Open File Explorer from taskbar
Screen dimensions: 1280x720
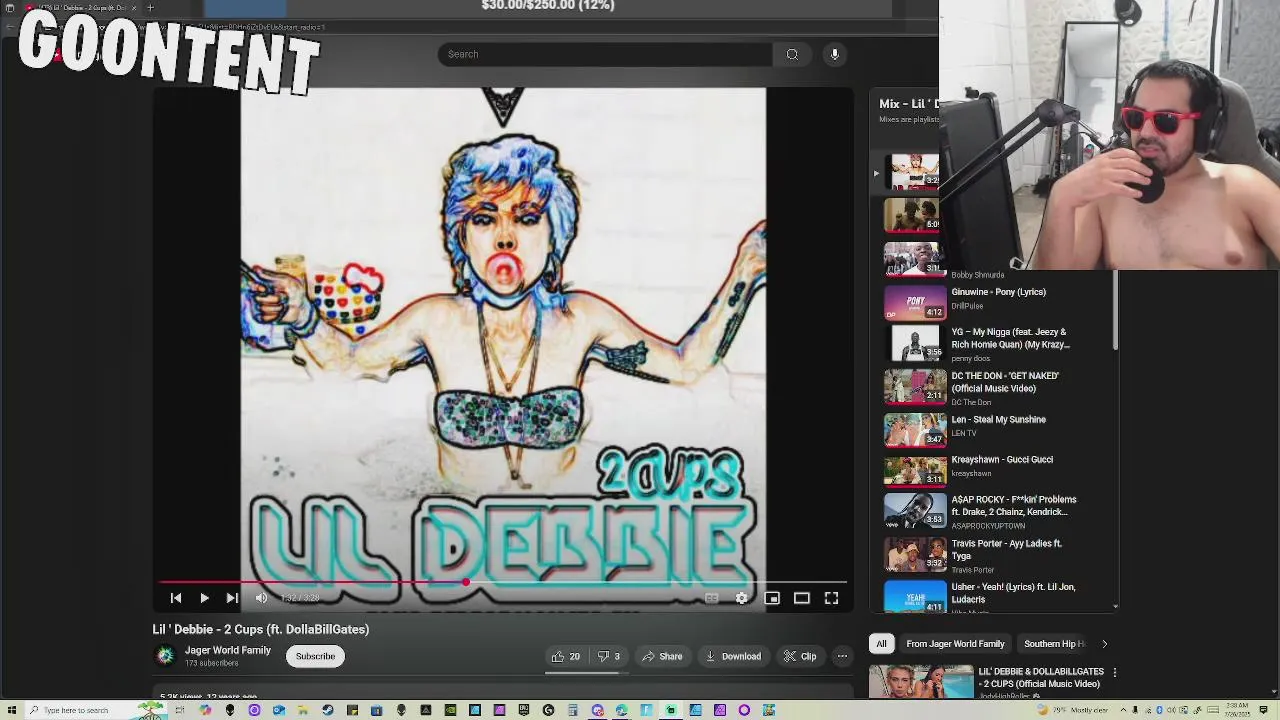pyautogui.click(x=303, y=710)
